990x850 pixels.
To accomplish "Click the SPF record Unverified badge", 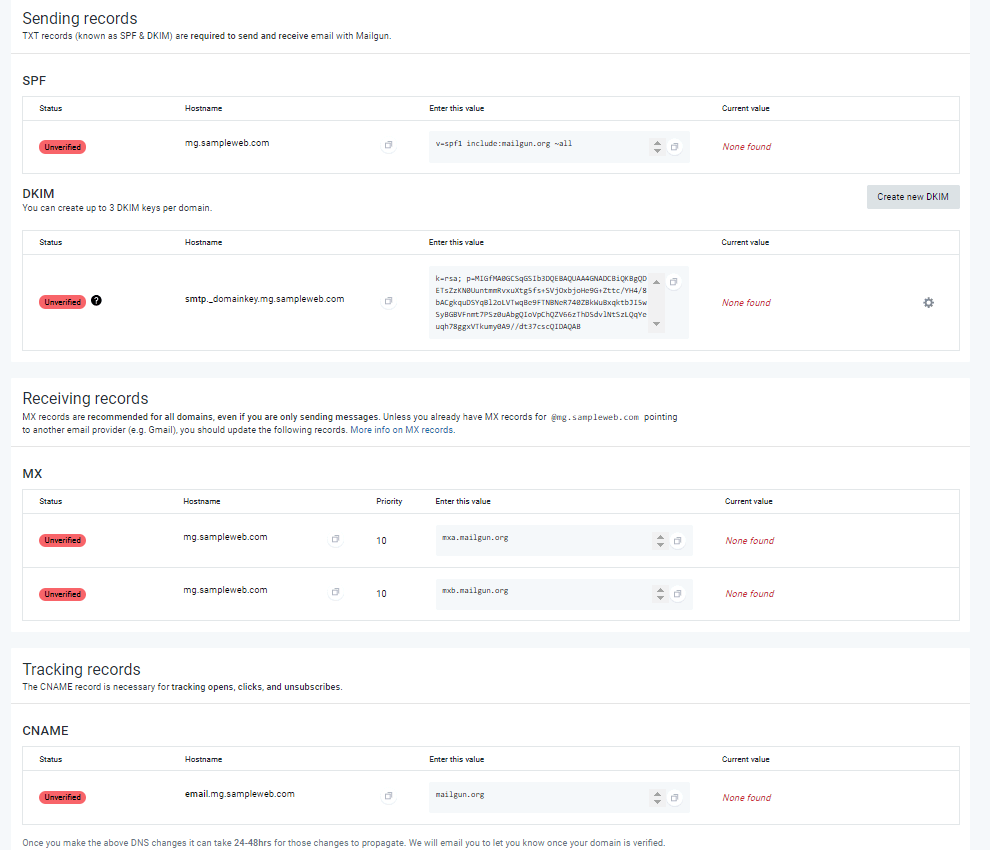I will [62, 147].
